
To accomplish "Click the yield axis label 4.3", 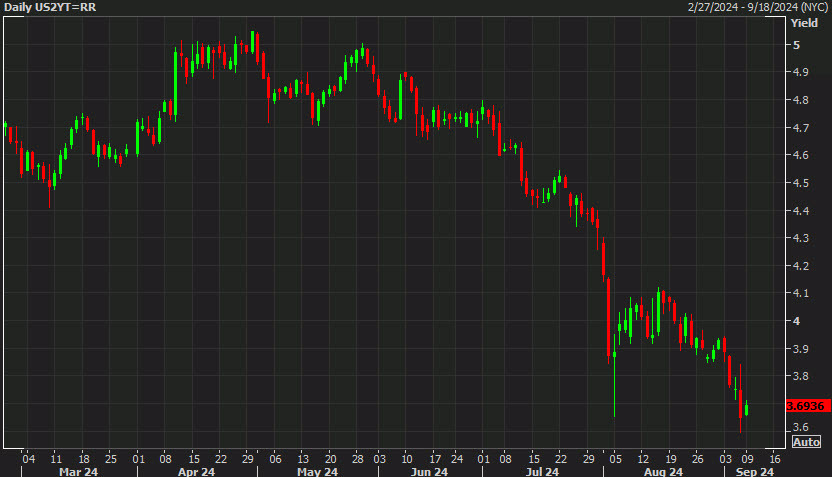I will pyautogui.click(x=800, y=238).
